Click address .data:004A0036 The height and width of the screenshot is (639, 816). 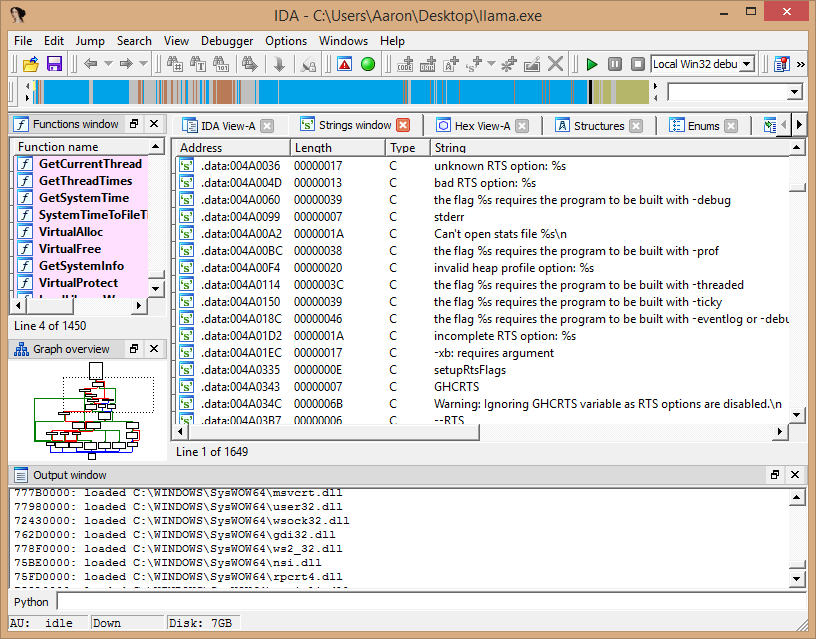click(240, 166)
